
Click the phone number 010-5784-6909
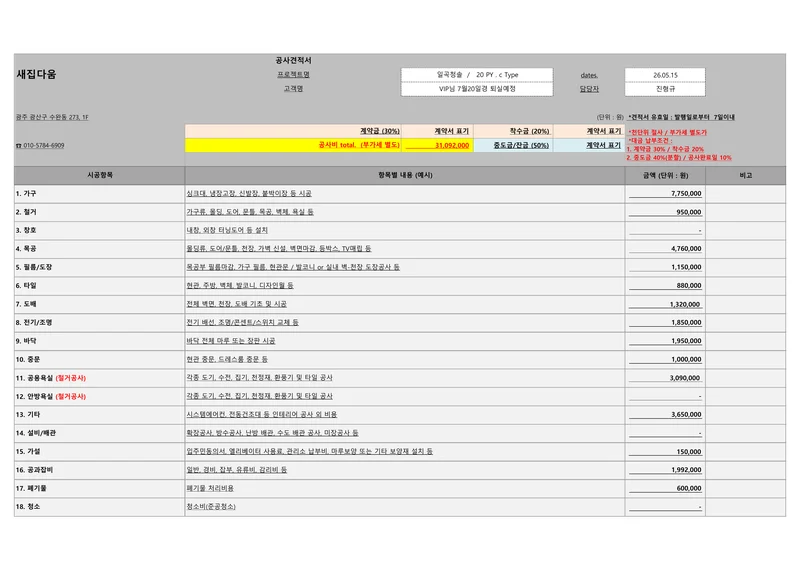[x=40, y=145]
